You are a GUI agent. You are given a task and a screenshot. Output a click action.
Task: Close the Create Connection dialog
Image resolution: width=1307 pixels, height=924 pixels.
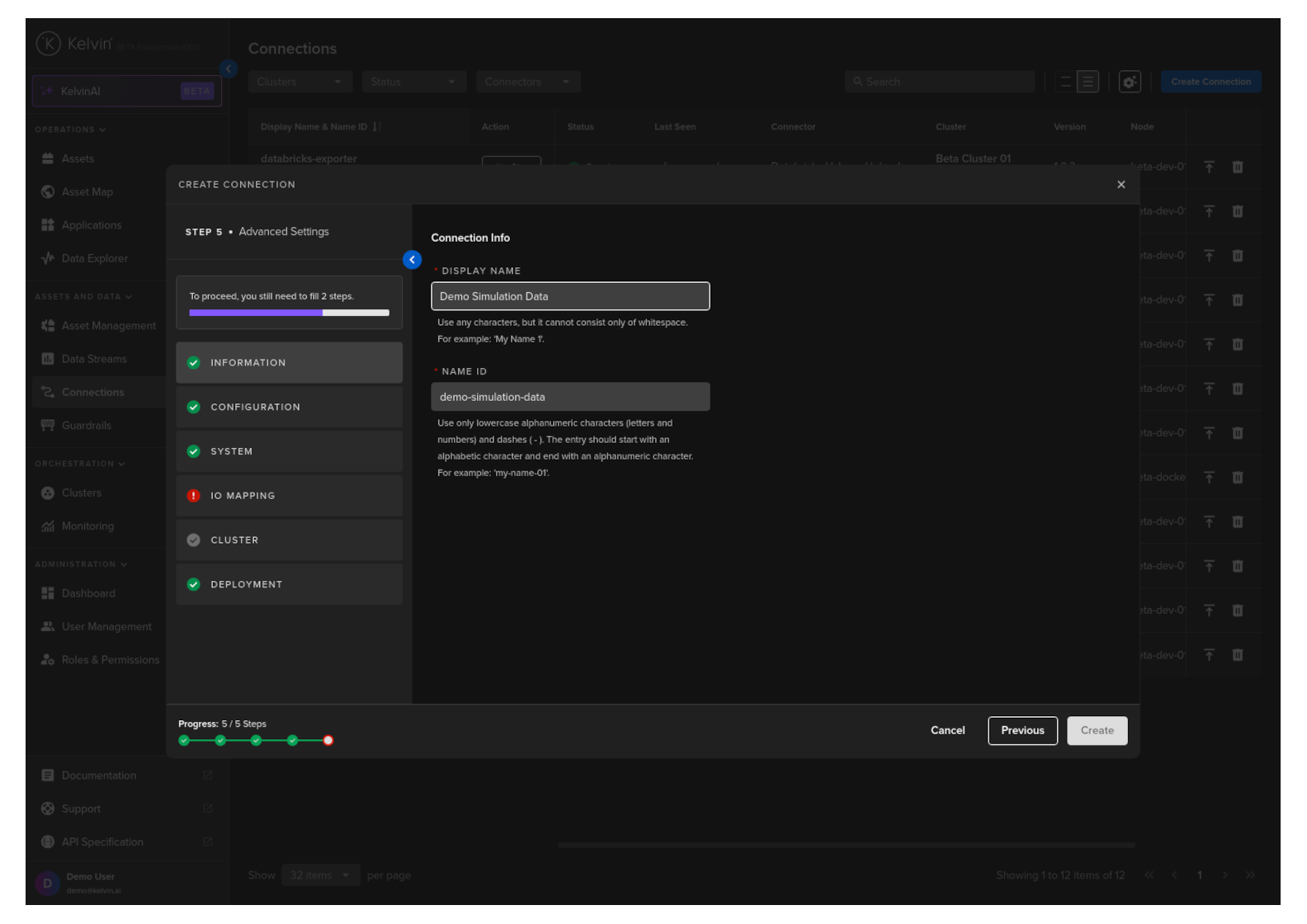1121,185
